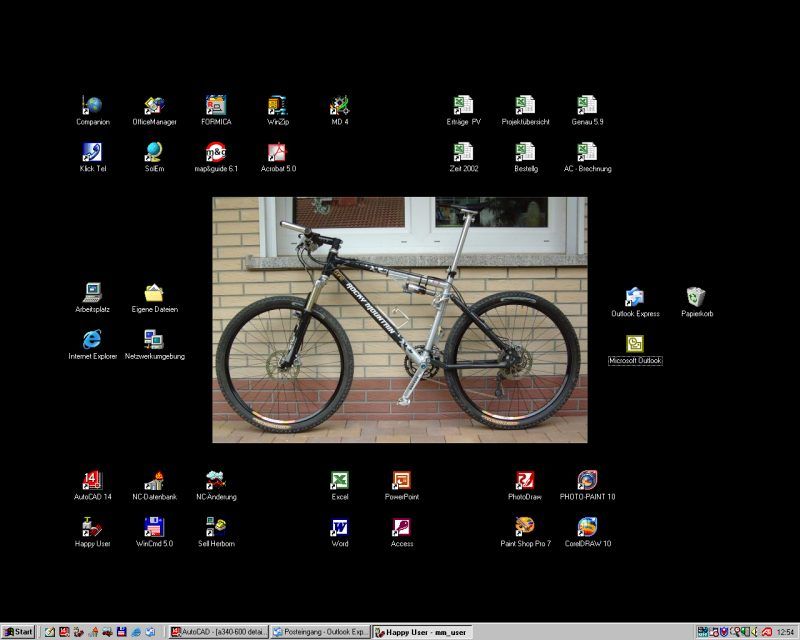Click the Windows Start button
This screenshot has height=640, width=800.
[18, 632]
